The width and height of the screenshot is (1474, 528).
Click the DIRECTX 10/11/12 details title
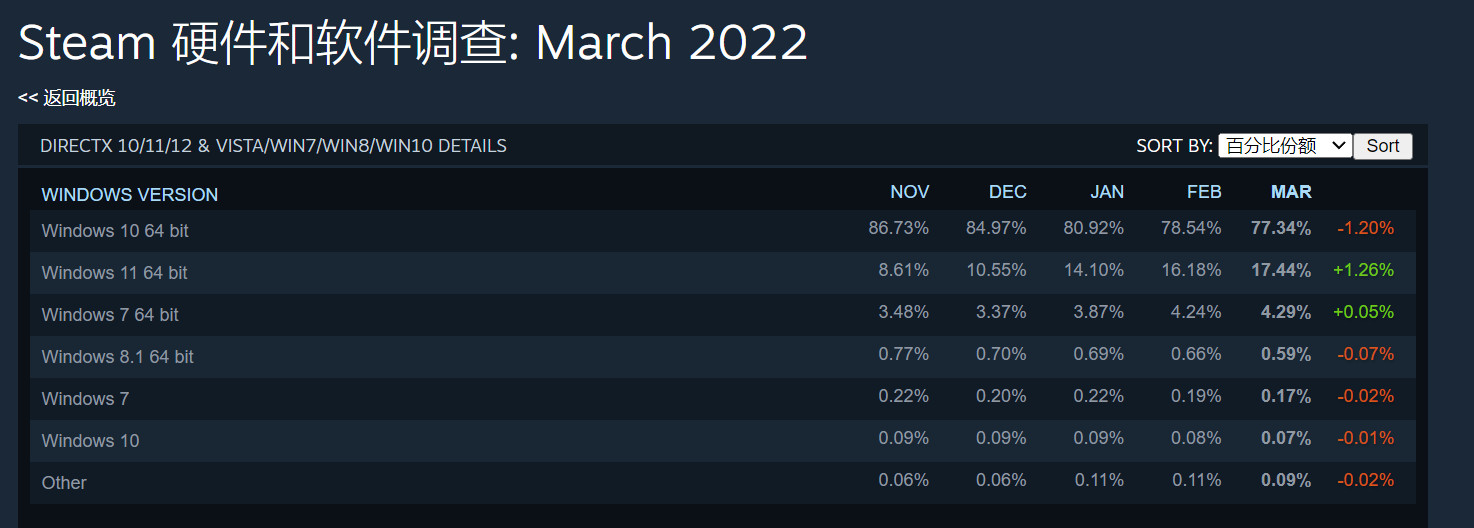273,146
